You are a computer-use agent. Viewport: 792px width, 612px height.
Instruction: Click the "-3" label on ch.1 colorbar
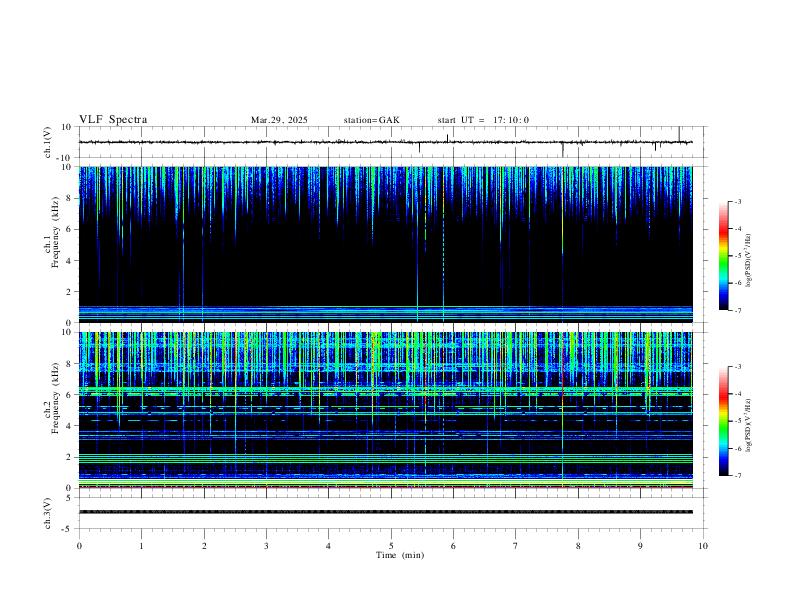(x=737, y=201)
